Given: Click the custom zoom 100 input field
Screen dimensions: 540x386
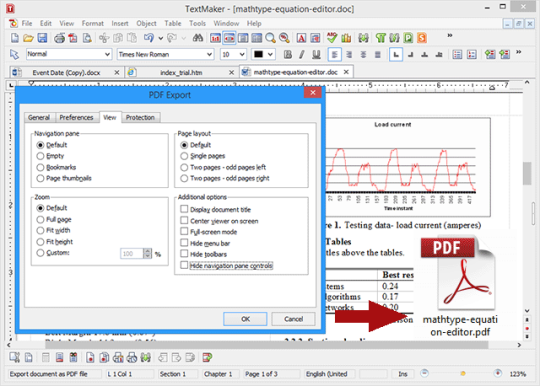Looking at the screenshot, I should point(132,253).
